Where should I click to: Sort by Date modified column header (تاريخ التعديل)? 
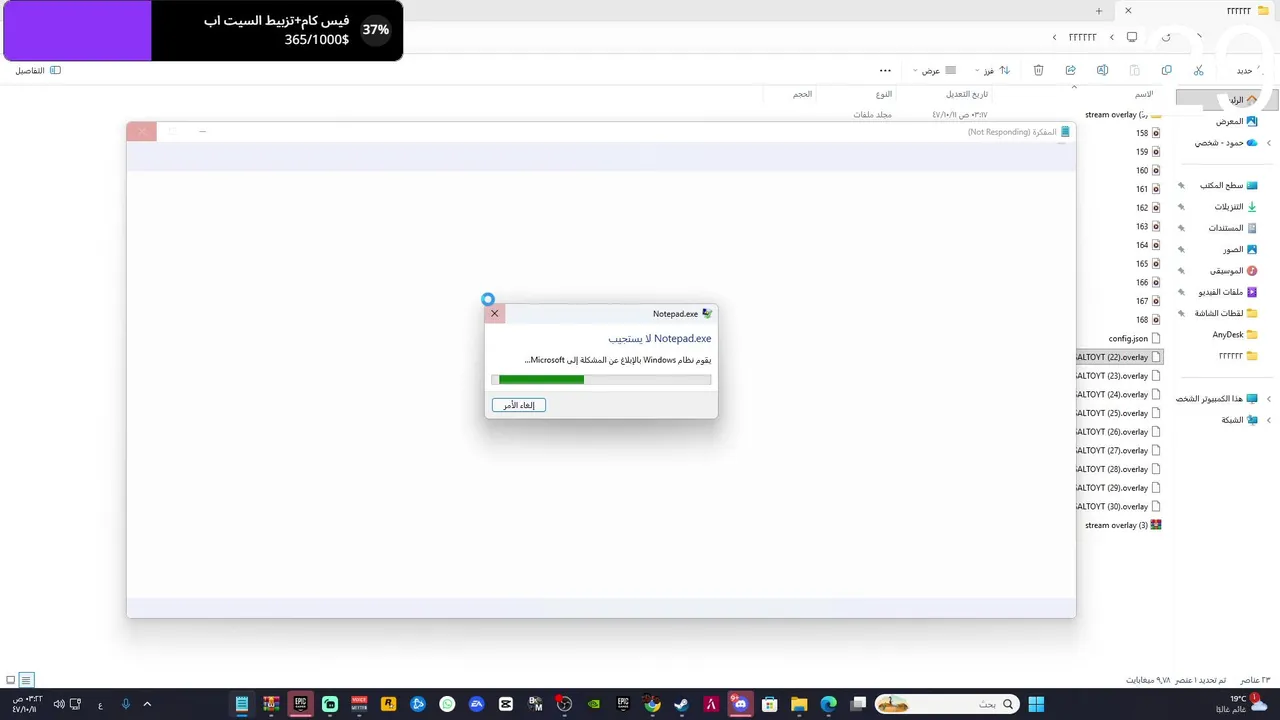click(x=967, y=94)
